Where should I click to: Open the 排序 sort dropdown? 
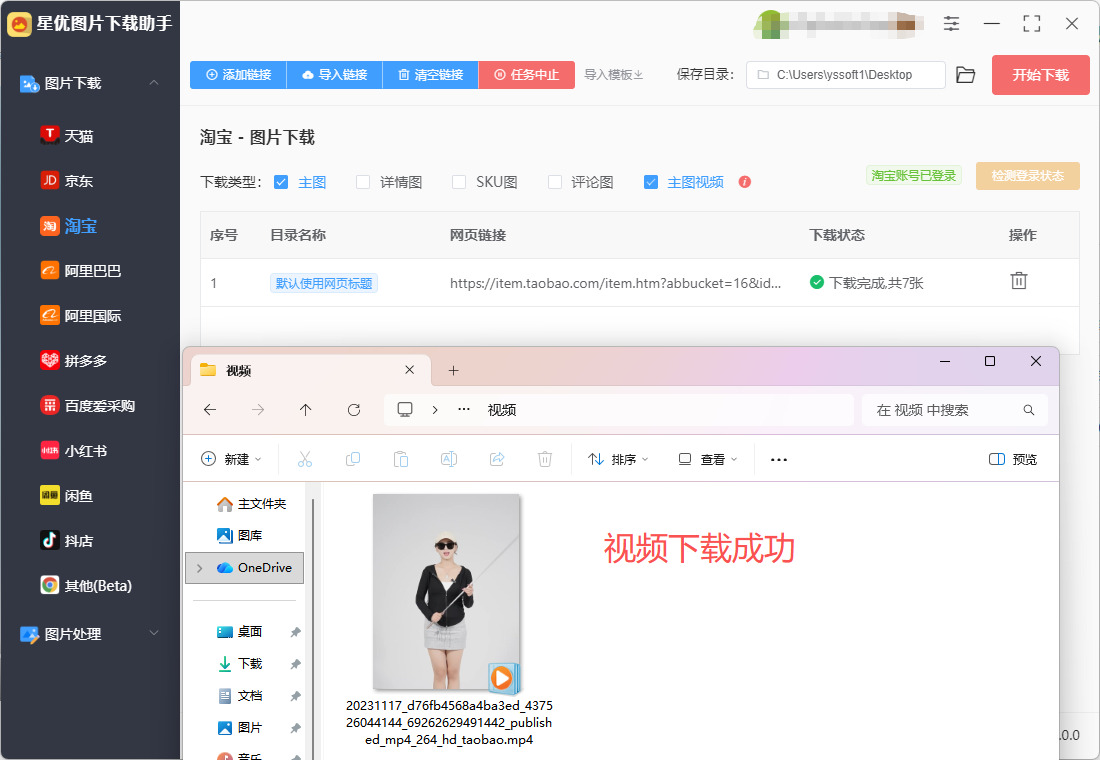pos(618,459)
